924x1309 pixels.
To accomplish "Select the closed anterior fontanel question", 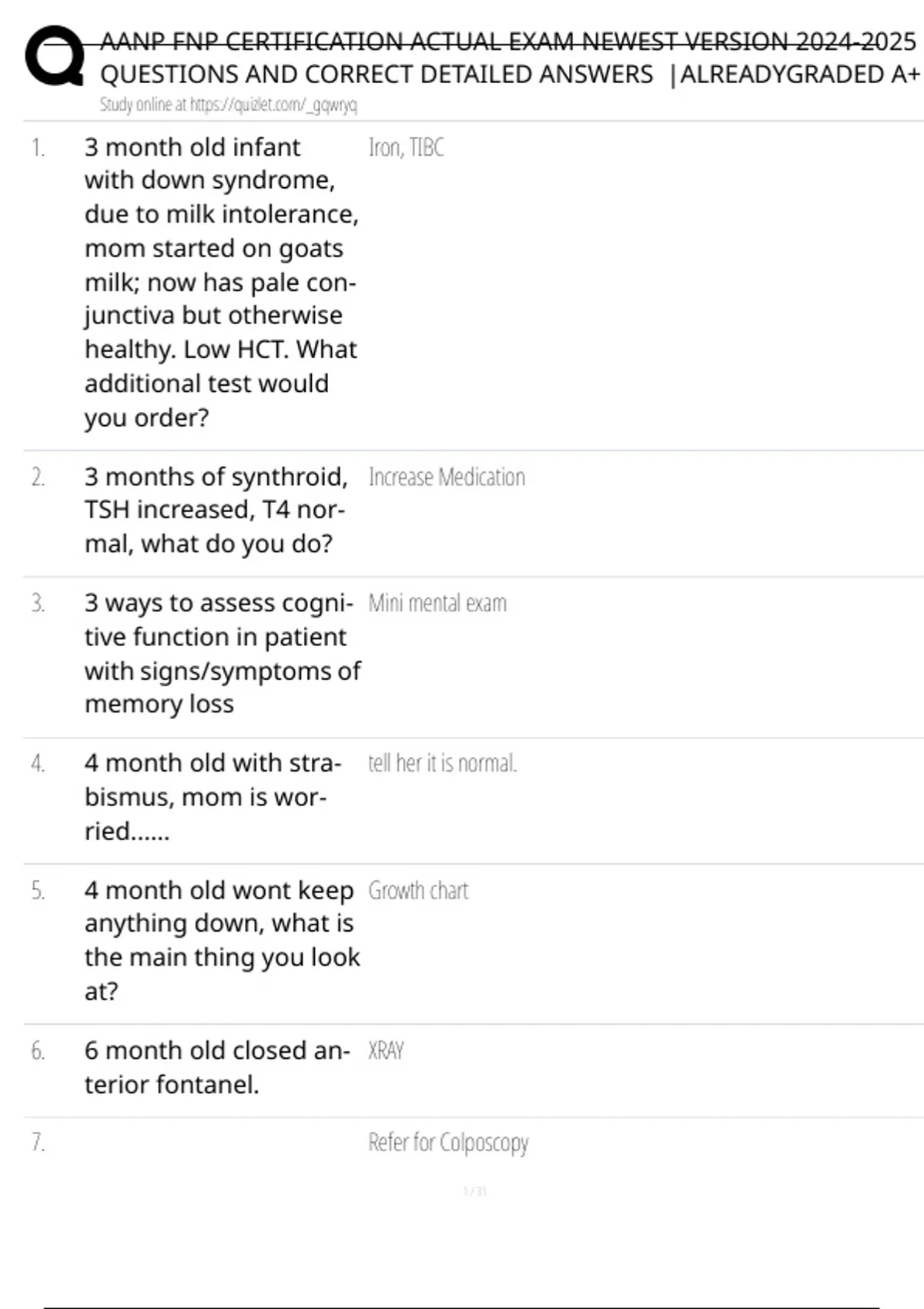I will tap(216, 1067).
